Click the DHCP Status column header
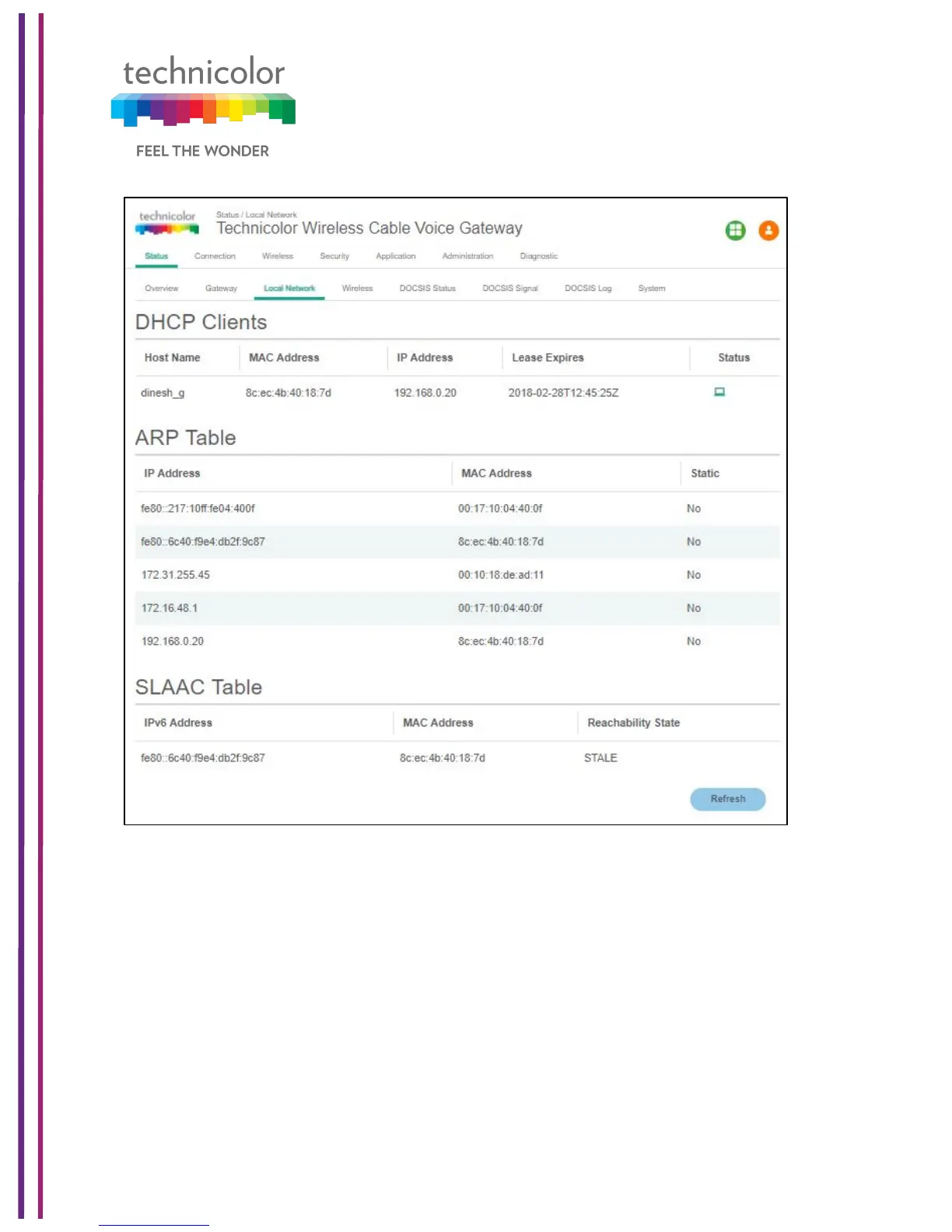952x1232 pixels. (734, 358)
